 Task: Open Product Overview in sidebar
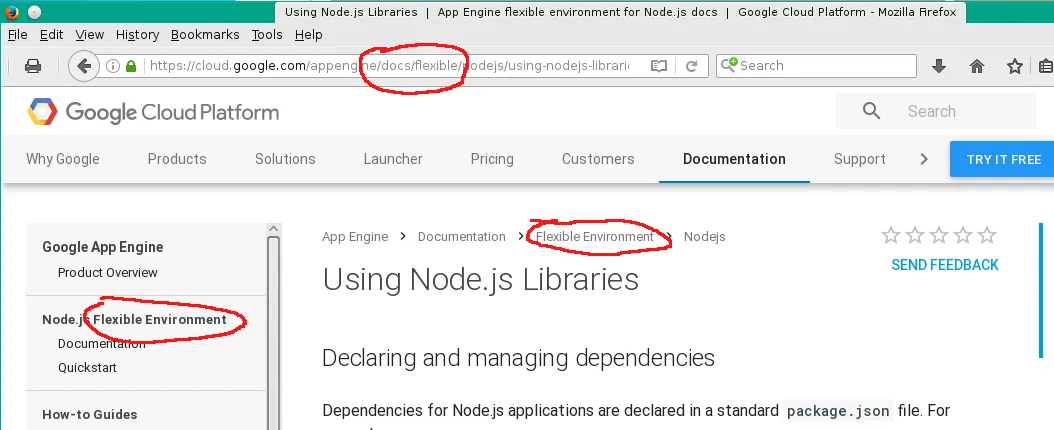pyautogui.click(x=108, y=273)
